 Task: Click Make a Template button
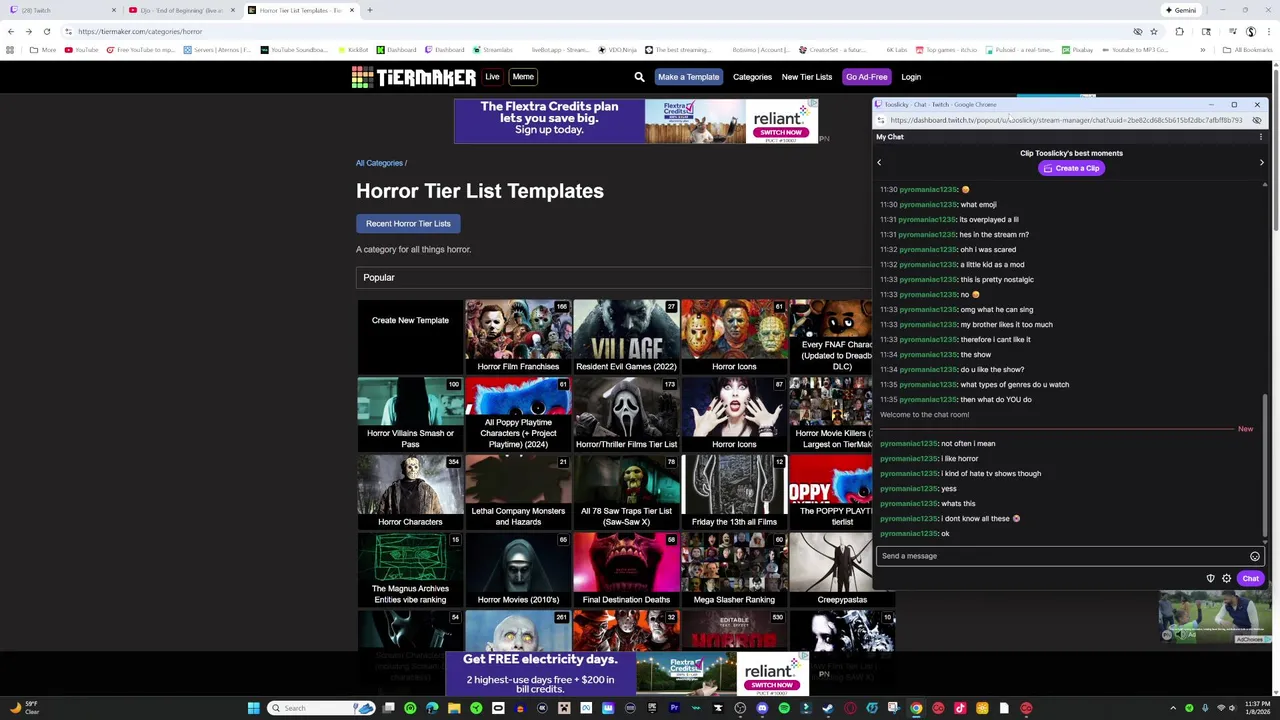pyautogui.click(x=688, y=77)
